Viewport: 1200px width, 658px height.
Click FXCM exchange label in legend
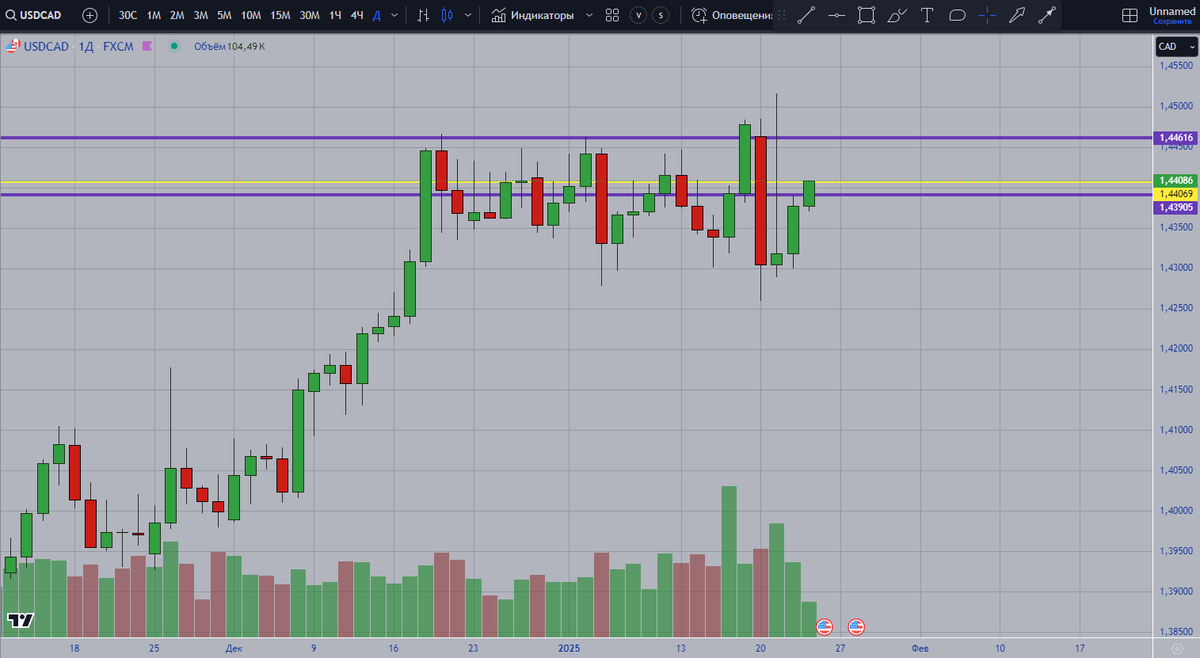(x=118, y=46)
